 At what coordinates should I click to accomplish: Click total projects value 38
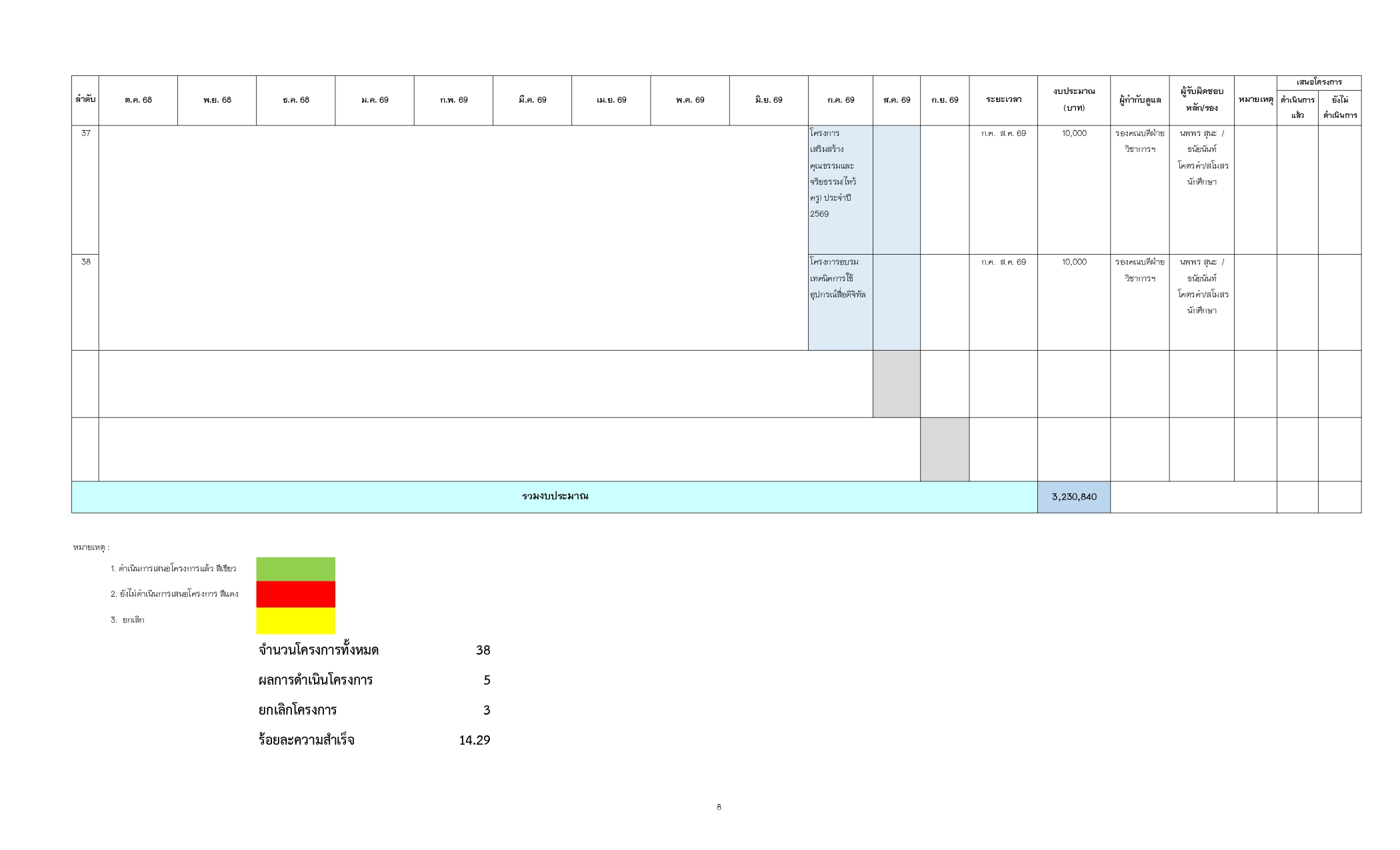[x=483, y=651]
